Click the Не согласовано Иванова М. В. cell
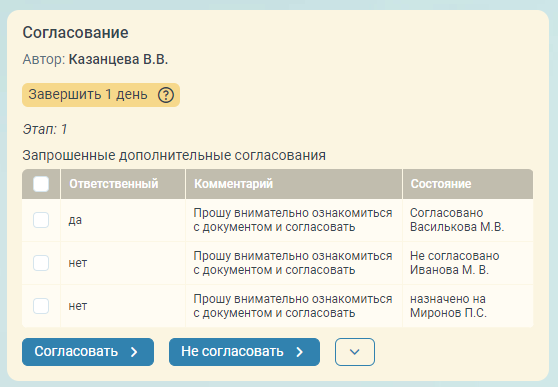The image size is (558, 387). 468,263
